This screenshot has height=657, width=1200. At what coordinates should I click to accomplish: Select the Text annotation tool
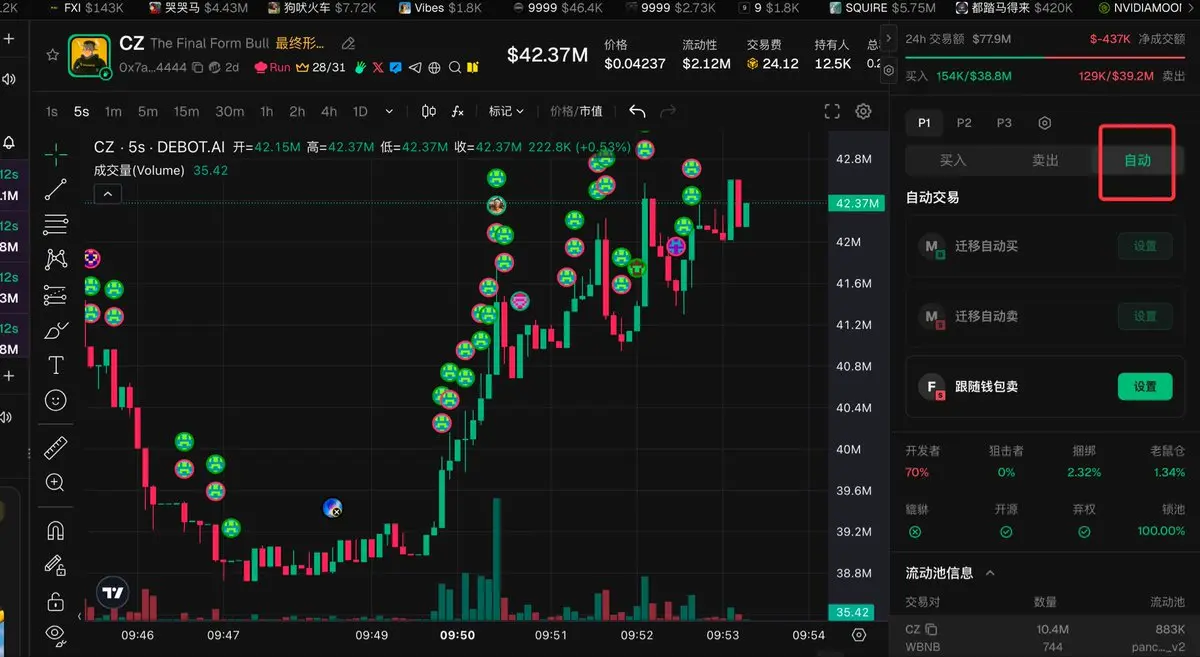tap(56, 365)
